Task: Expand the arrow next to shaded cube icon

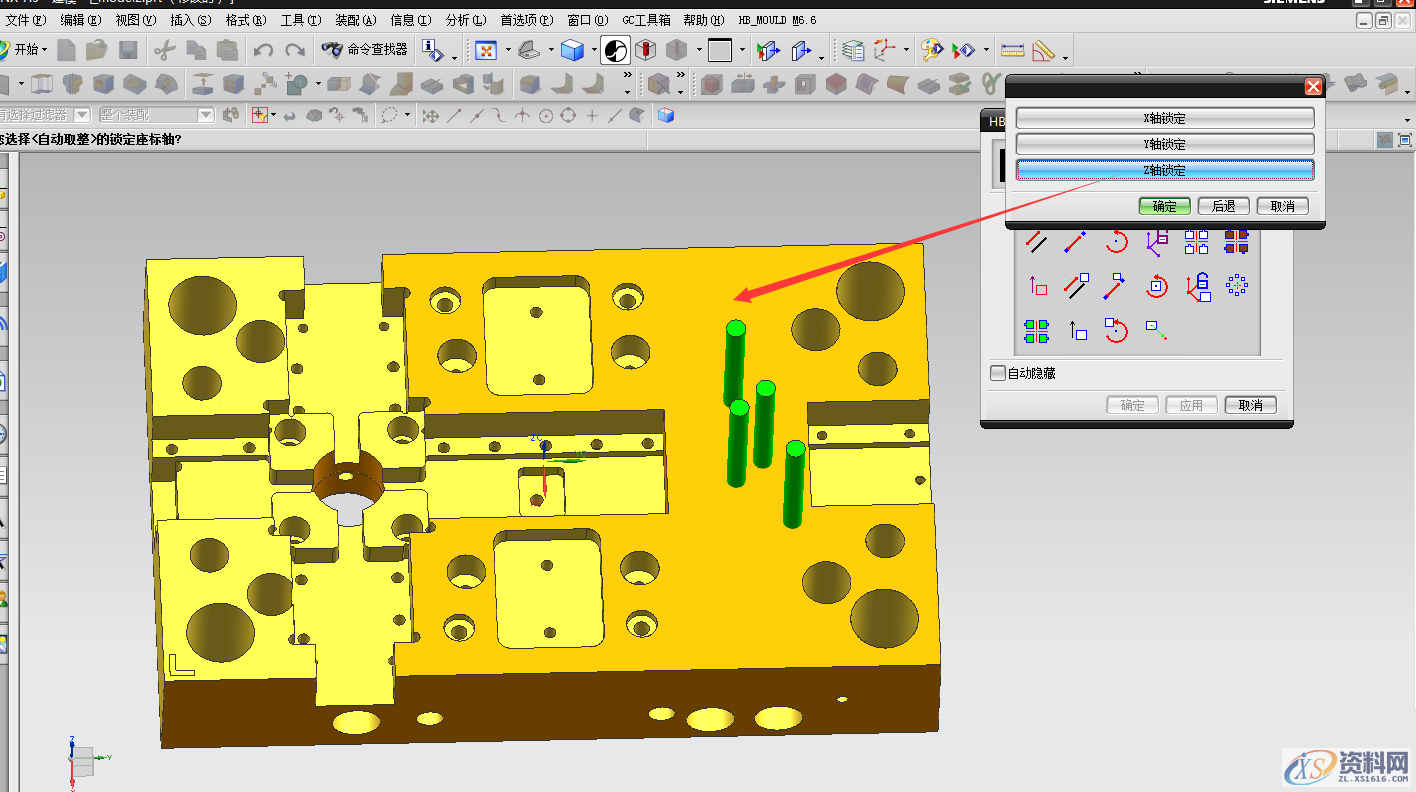Action: [593, 50]
